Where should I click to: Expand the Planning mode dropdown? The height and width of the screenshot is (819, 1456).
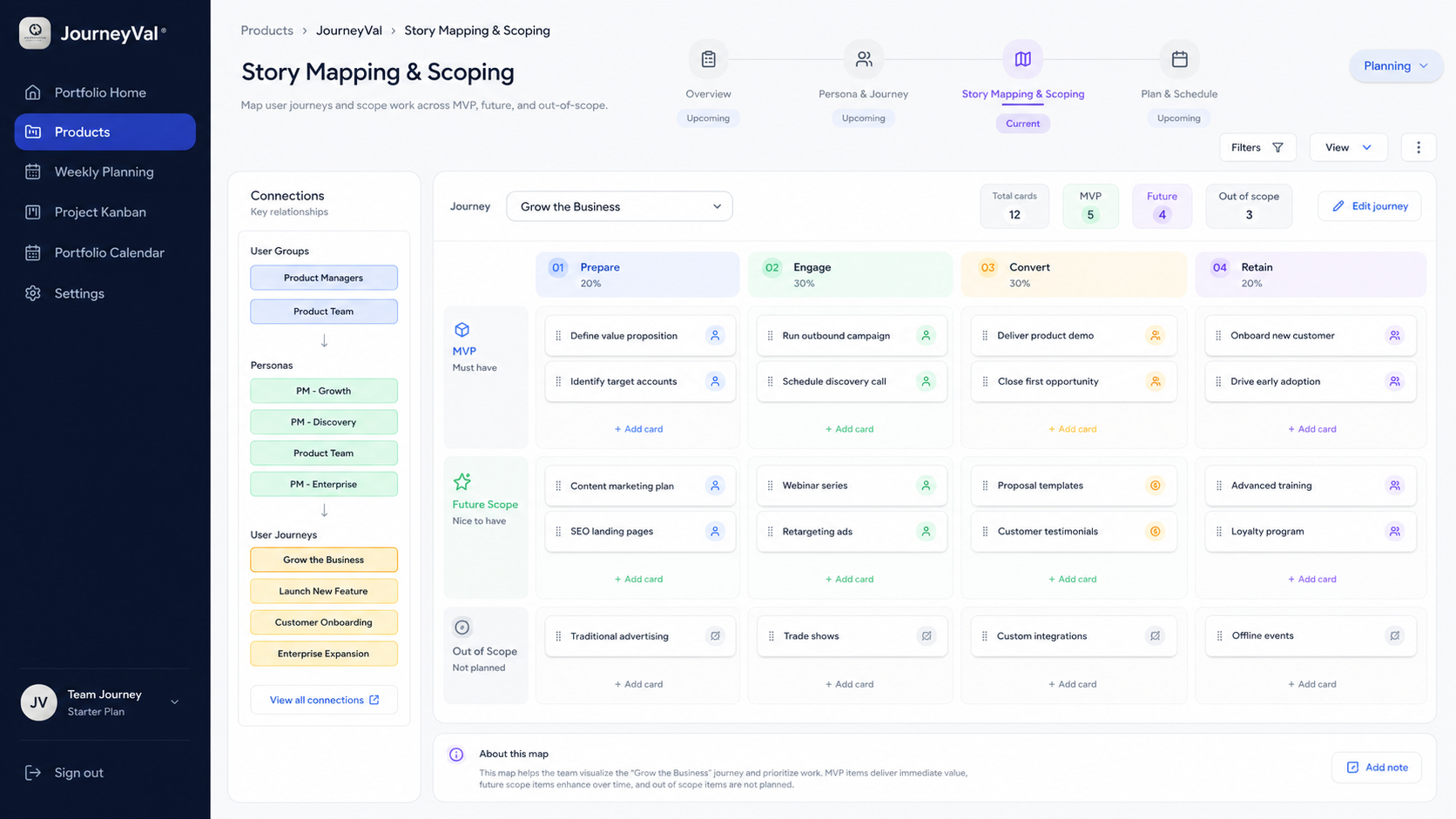click(x=1395, y=66)
